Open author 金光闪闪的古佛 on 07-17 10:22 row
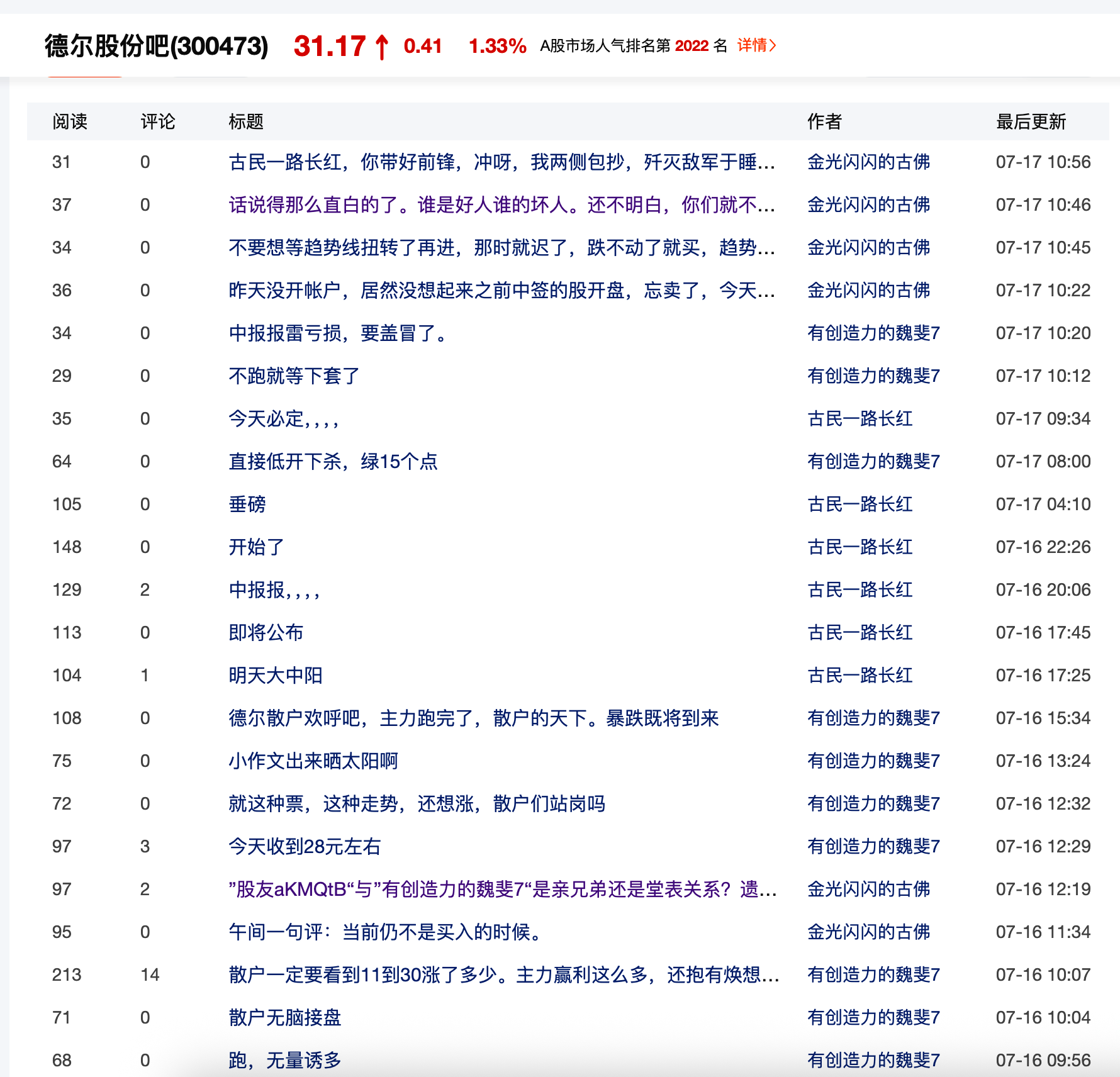 point(869,291)
